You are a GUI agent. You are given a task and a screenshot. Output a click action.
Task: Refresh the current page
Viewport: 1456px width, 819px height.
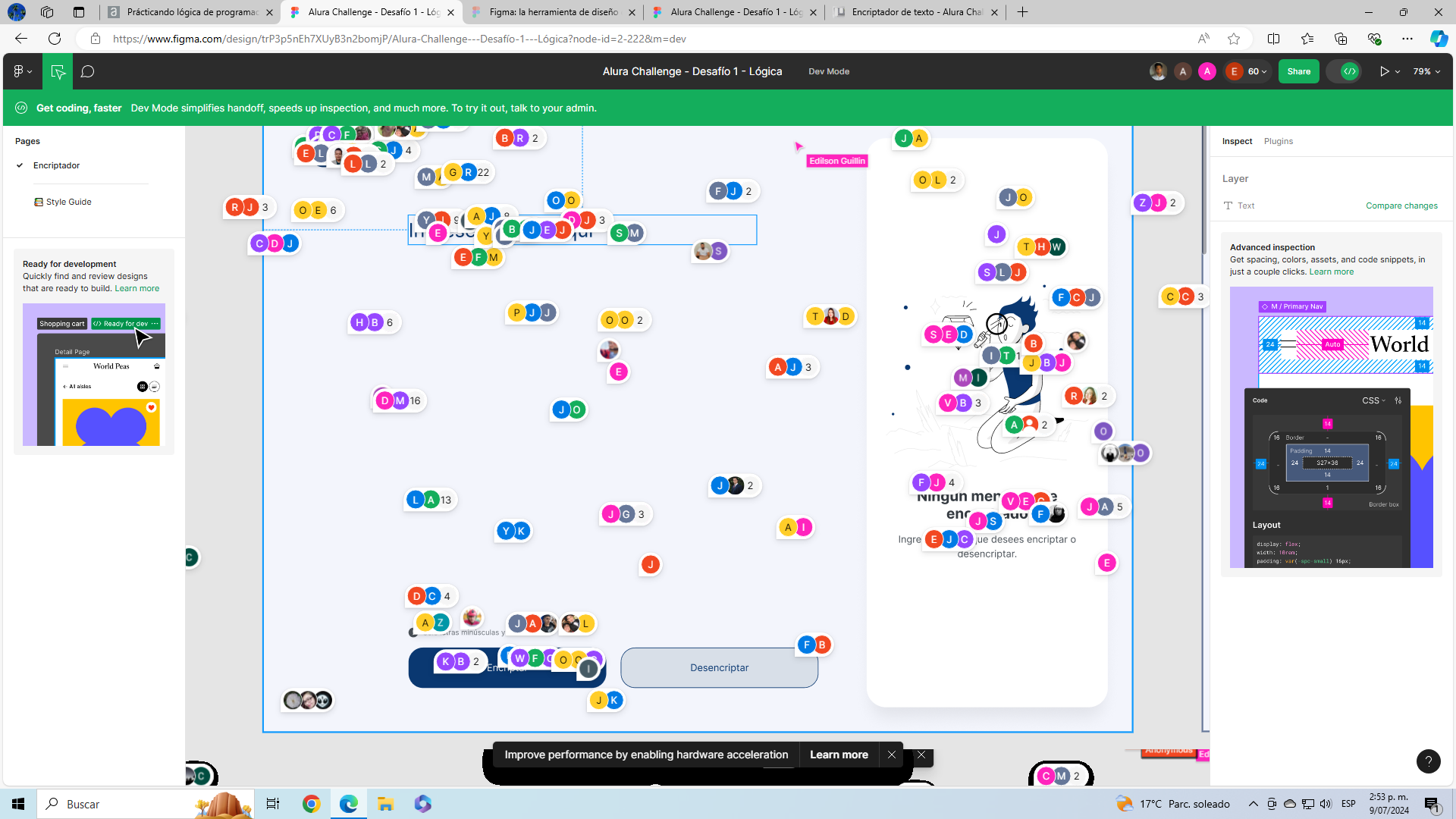pyautogui.click(x=55, y=39)
